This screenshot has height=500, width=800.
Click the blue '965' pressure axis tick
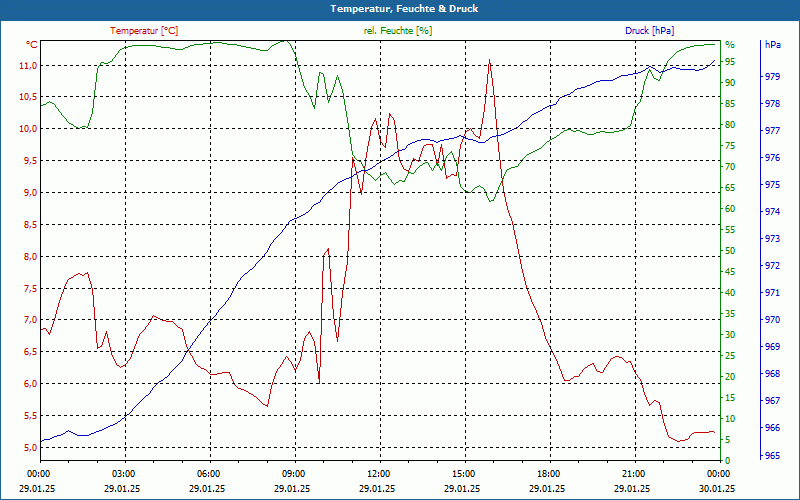click(772, 455)
